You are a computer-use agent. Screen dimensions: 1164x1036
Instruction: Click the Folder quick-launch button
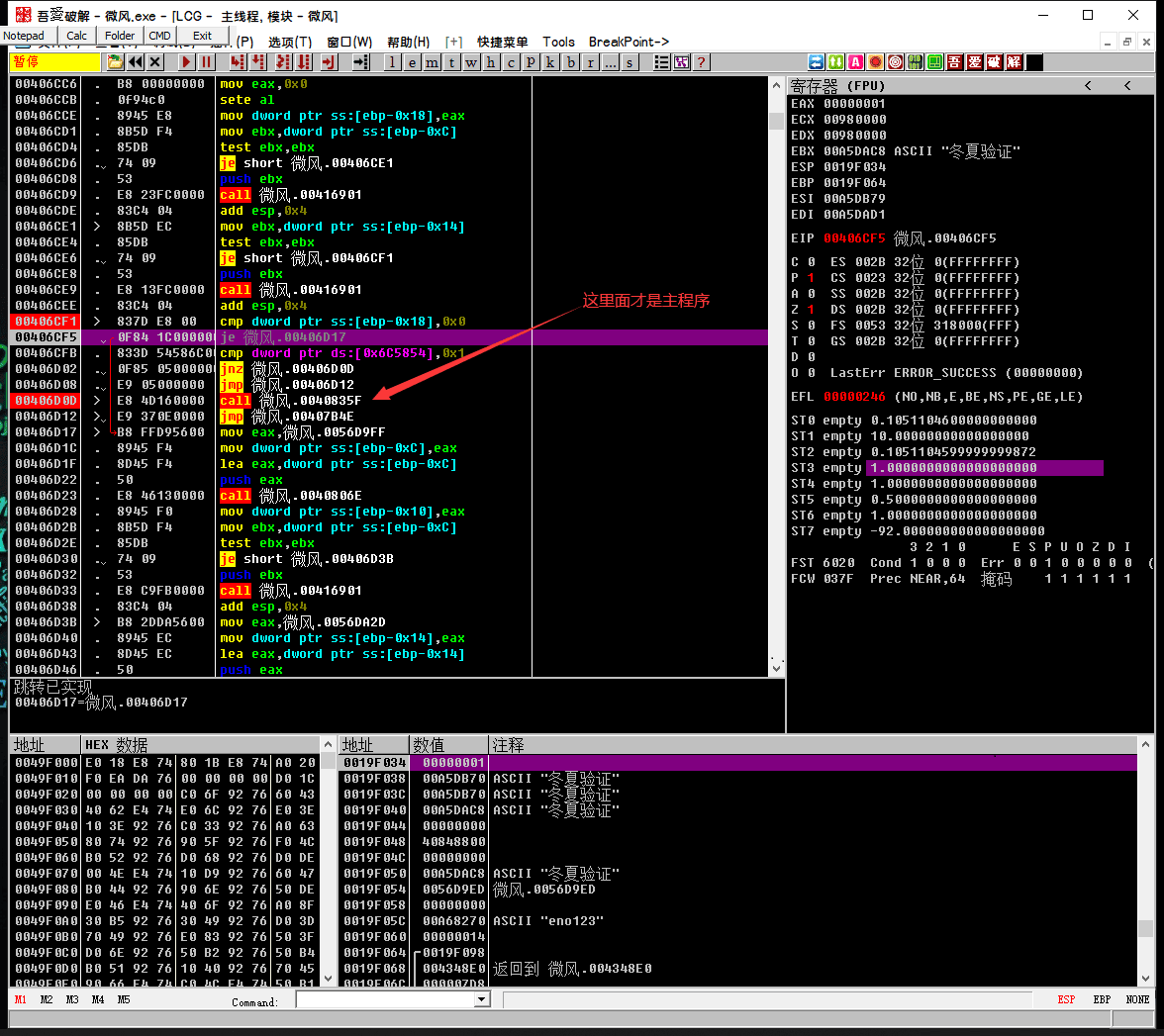(x=120, y=36)
